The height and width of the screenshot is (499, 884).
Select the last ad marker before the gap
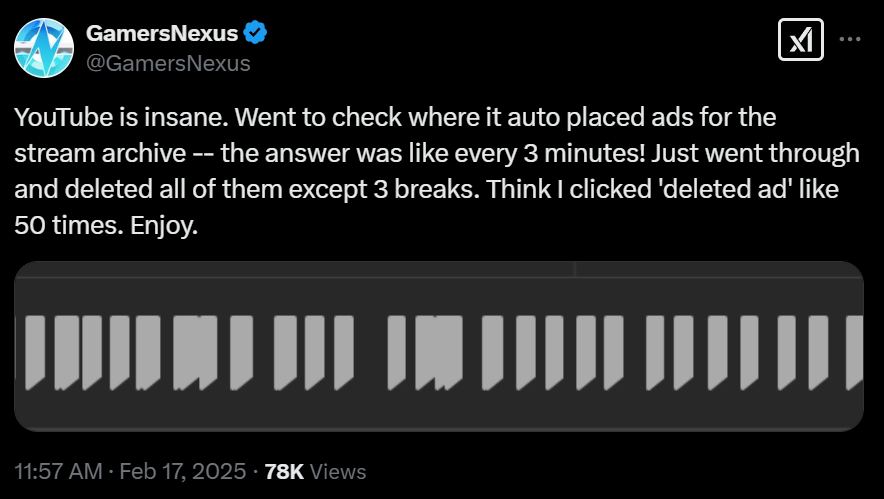coord(343,352)
